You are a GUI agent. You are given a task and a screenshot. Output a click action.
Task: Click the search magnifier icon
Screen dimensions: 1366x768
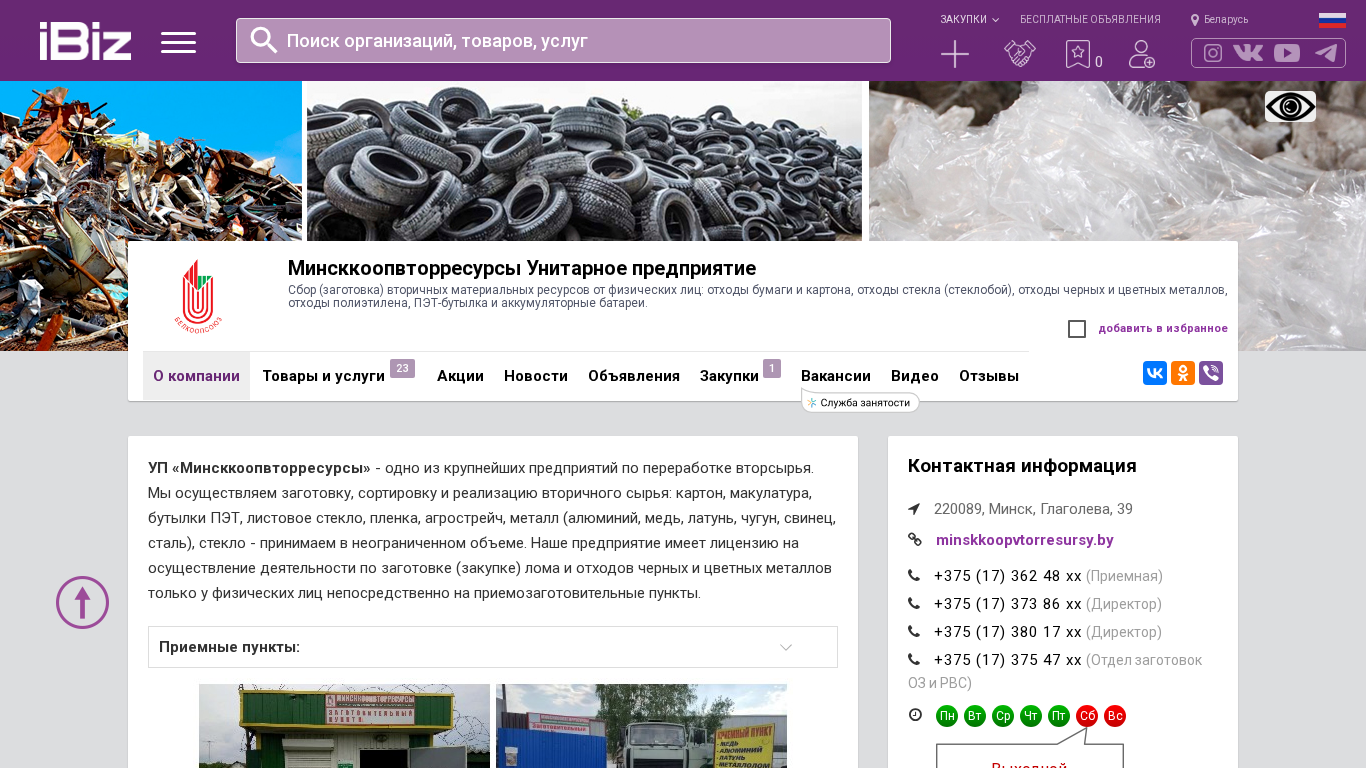pos(264,40)
